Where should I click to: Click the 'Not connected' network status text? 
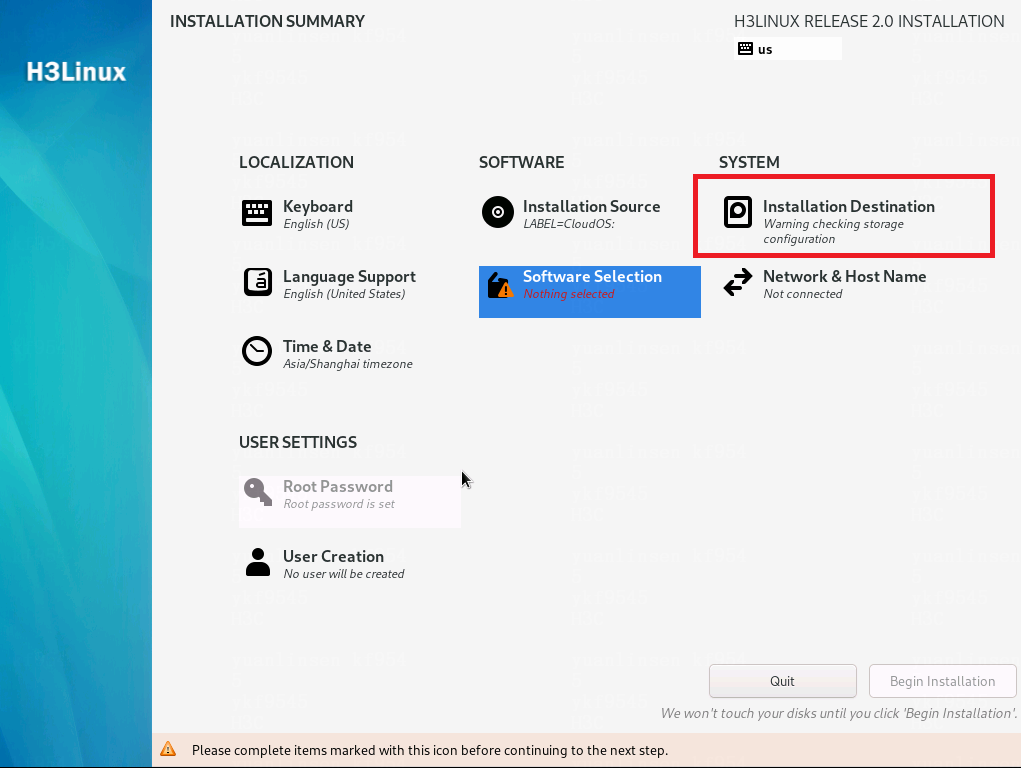click(802, 294)
